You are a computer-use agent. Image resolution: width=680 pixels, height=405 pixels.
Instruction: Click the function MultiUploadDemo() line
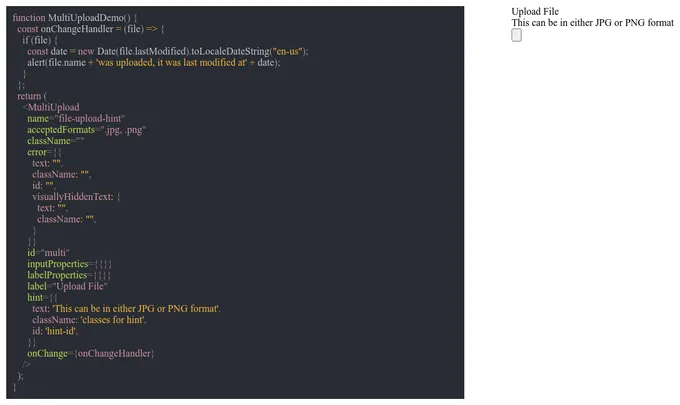75,18
